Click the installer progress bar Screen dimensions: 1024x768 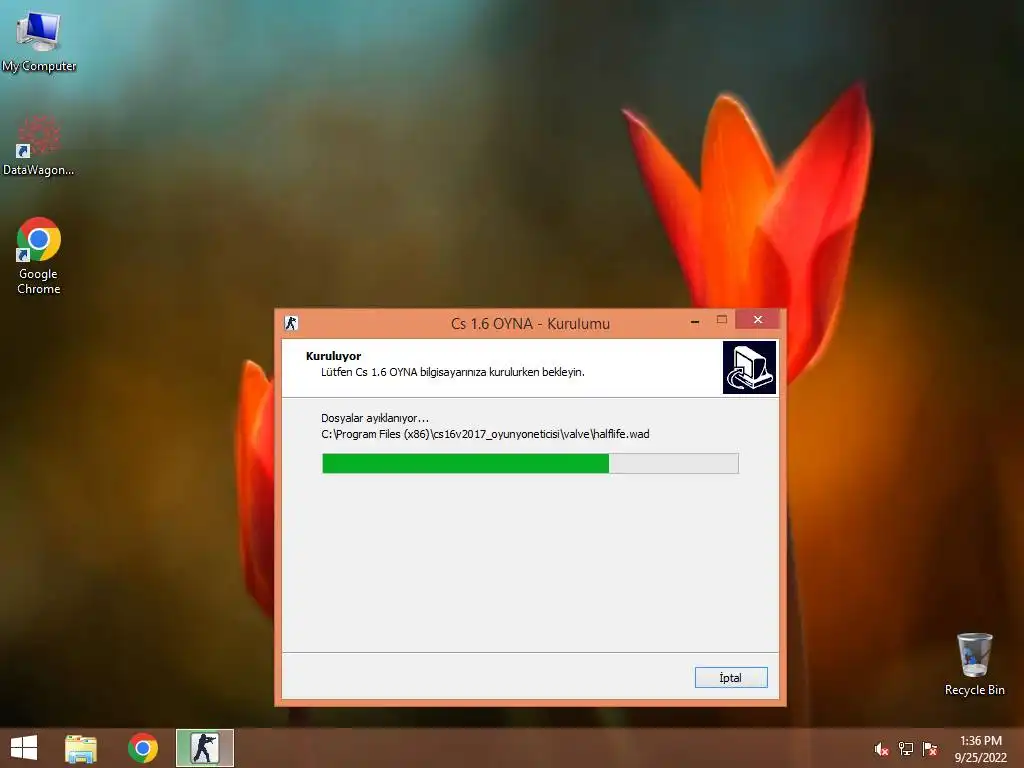[x=530, y=463]
